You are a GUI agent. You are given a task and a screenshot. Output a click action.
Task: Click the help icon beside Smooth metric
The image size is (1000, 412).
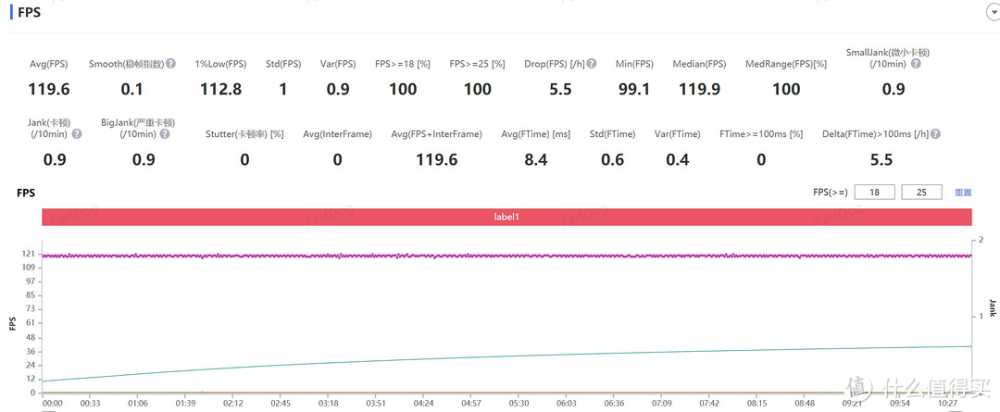point(171,64)
